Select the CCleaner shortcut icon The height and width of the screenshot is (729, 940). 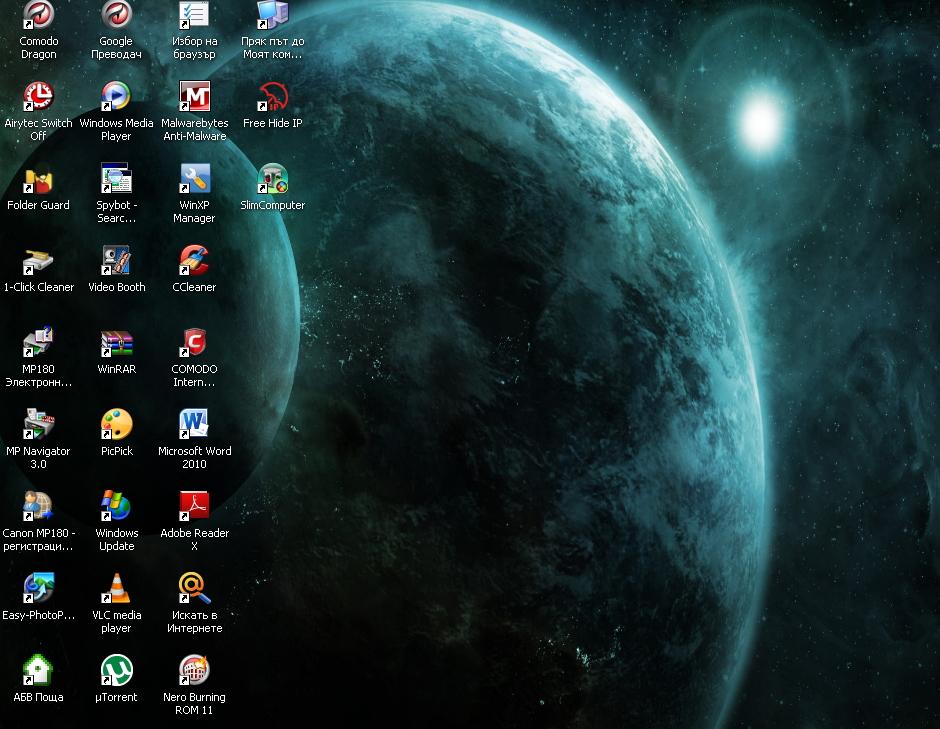[194, 261]
